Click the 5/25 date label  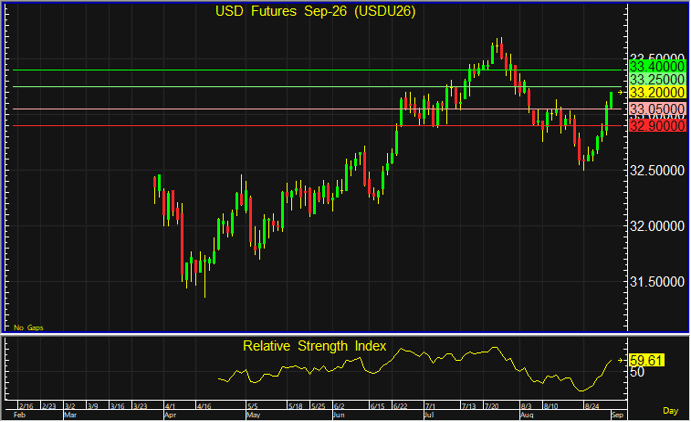[x=318, y=406]
